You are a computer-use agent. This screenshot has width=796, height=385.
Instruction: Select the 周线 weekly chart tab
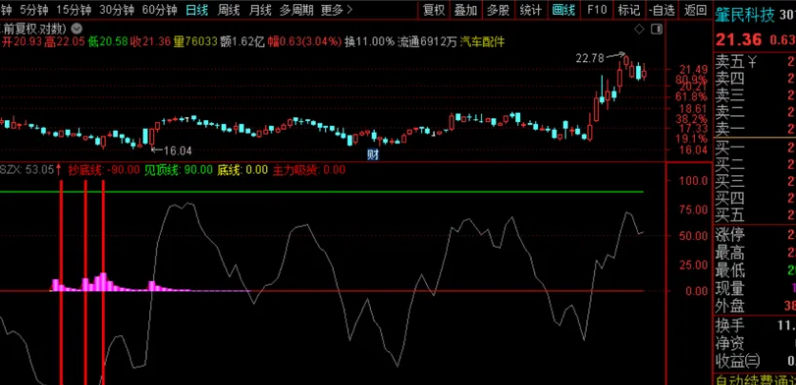pyautogui.click(x=228, y=10)
